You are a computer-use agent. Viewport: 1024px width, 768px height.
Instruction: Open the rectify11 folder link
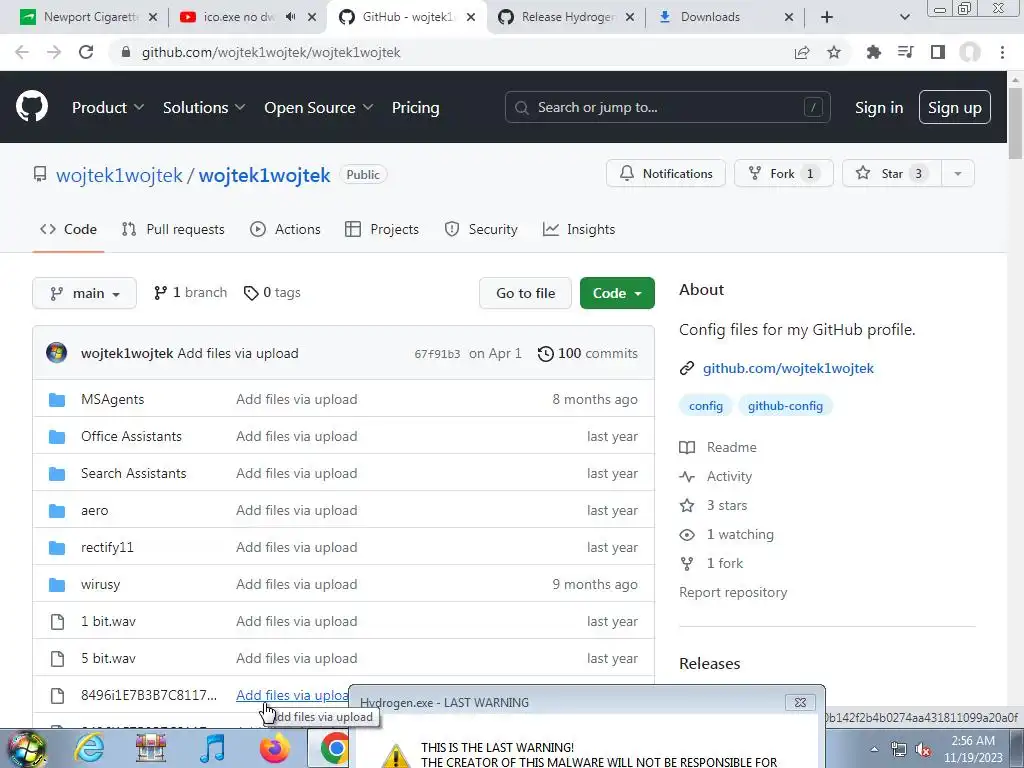[107, 547]
